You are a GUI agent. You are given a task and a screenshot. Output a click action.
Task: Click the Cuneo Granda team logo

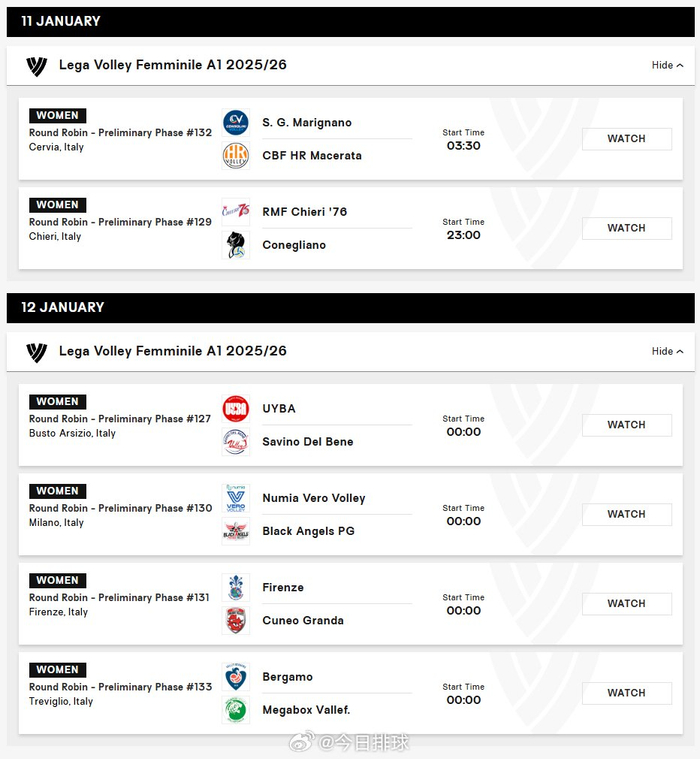tap(236, 620)
